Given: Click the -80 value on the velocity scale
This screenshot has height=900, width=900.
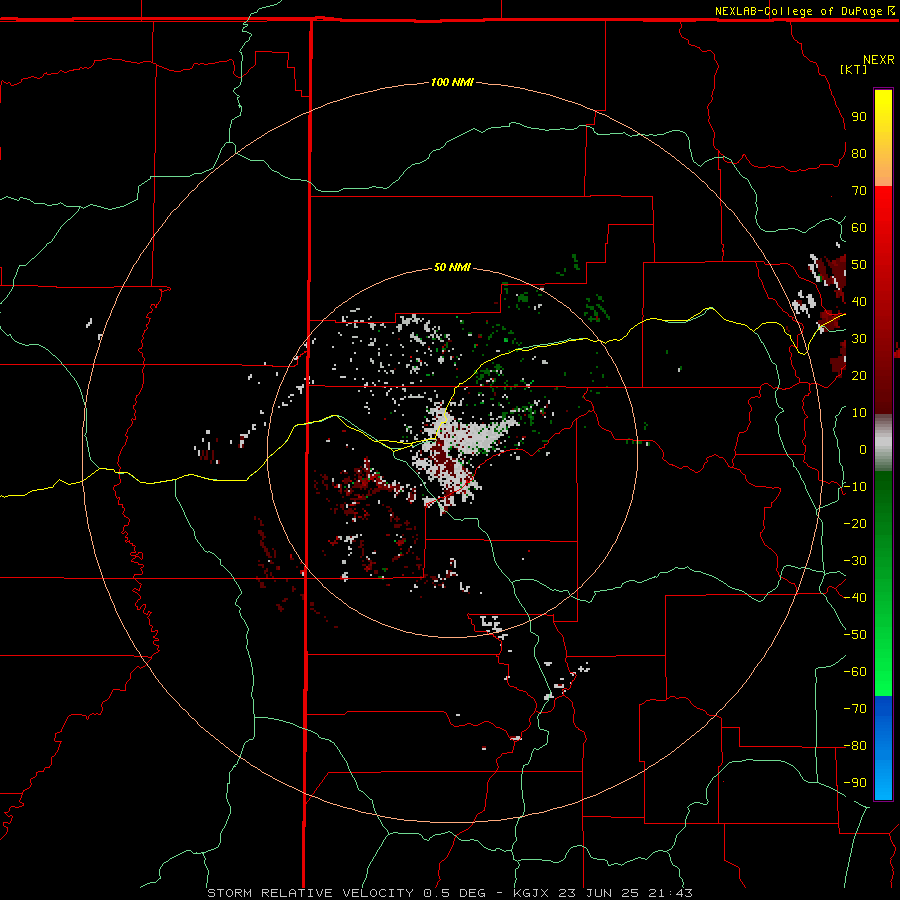Looking at the screenshot, I should coord(855,746).
